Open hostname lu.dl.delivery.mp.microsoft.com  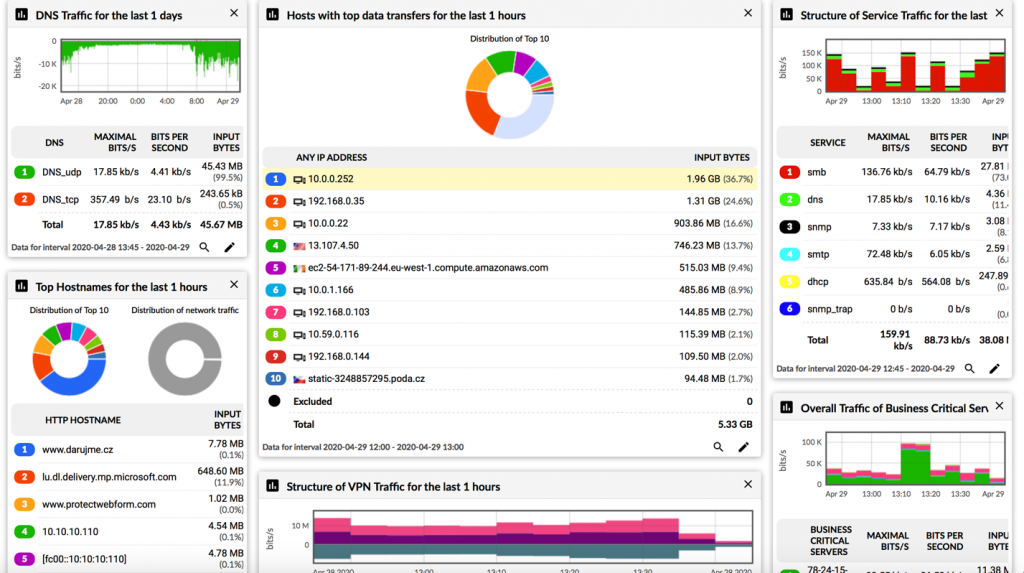tap(109, 477)
